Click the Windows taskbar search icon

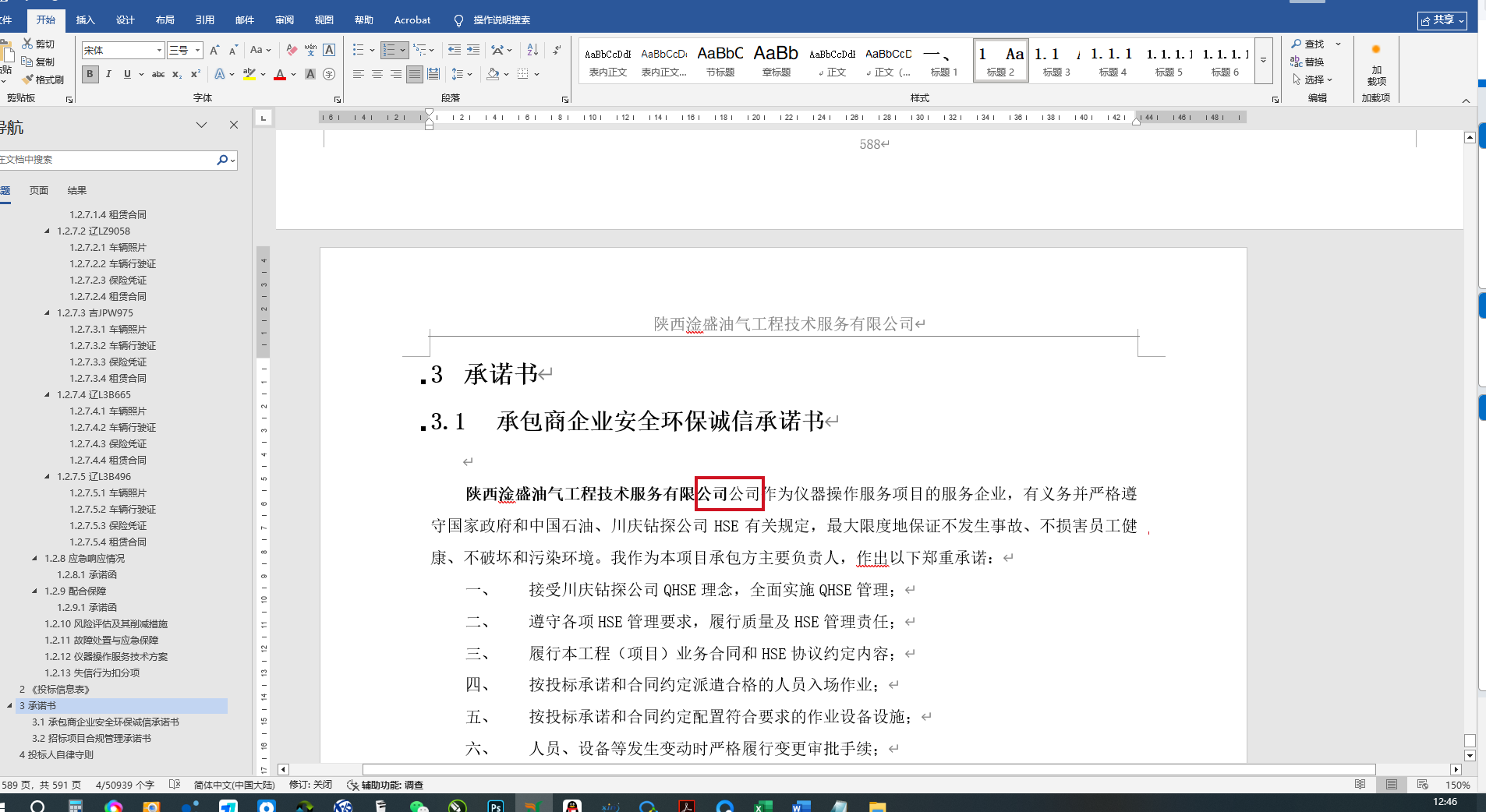pos(37,806)
